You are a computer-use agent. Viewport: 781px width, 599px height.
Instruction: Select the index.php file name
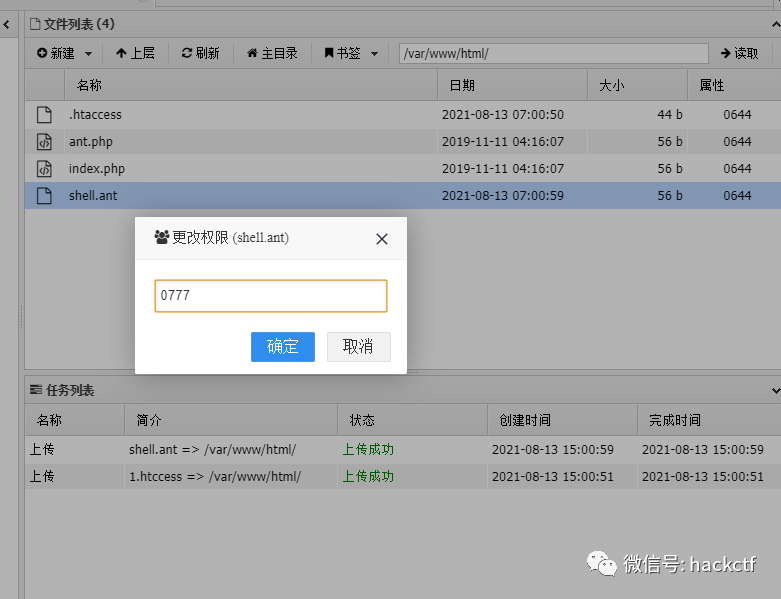[x=97, y=168]
